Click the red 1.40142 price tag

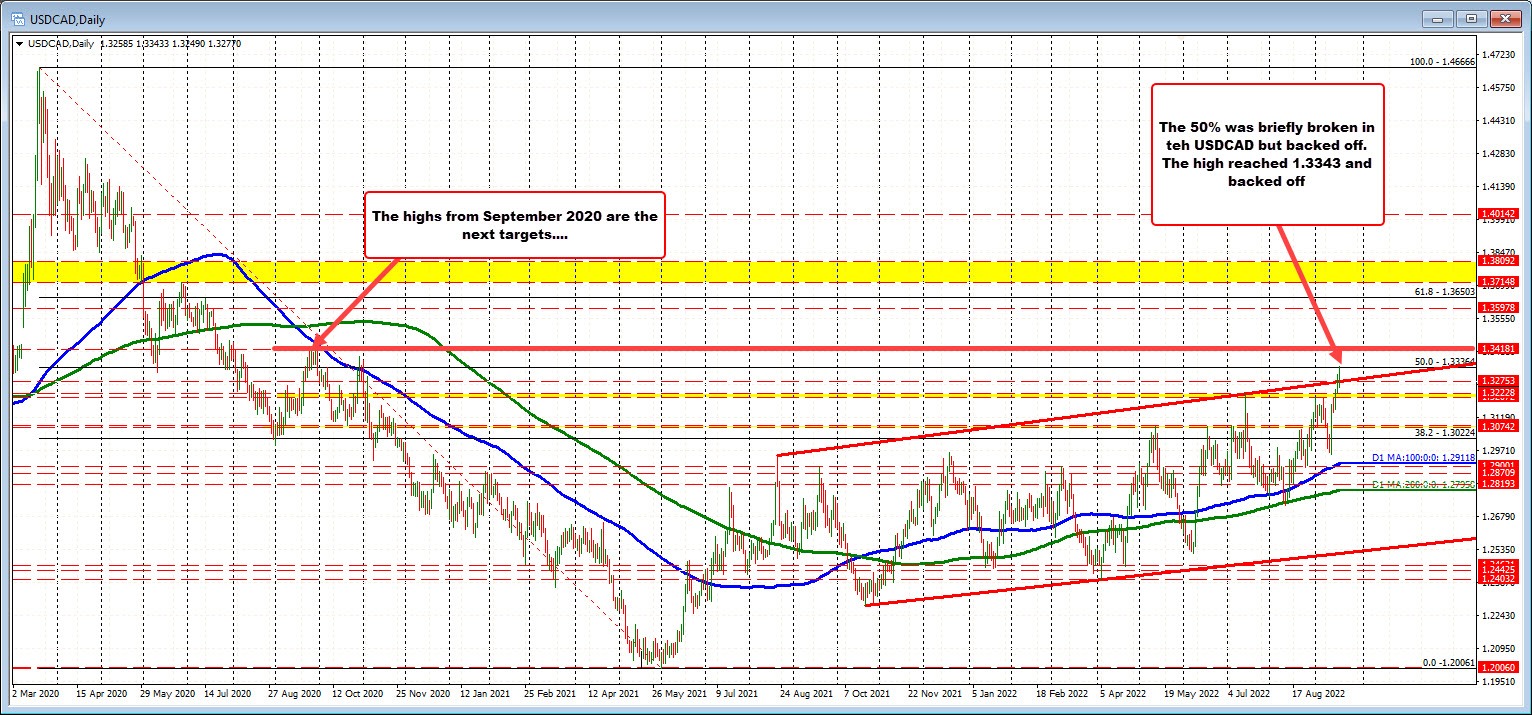[1496, 213]
